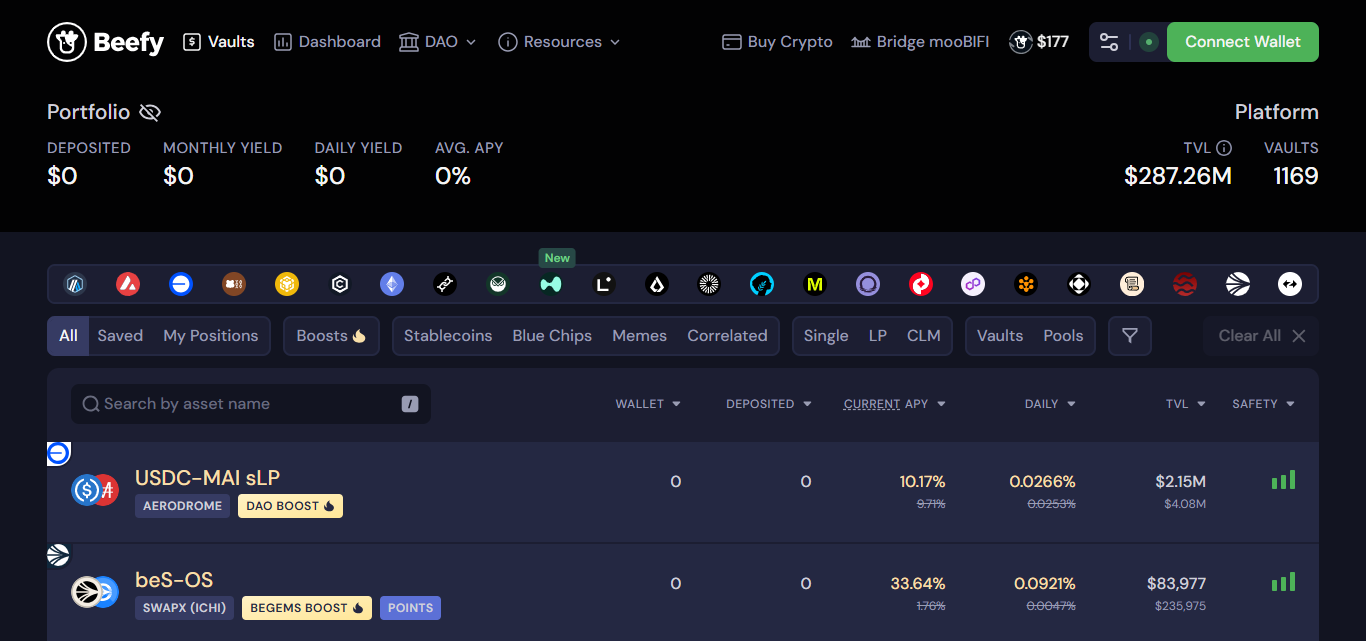This screenshot has width=1366, height=641.
Task: Hide portfolio balances with eye icon
Action: (x=150, y=112)
